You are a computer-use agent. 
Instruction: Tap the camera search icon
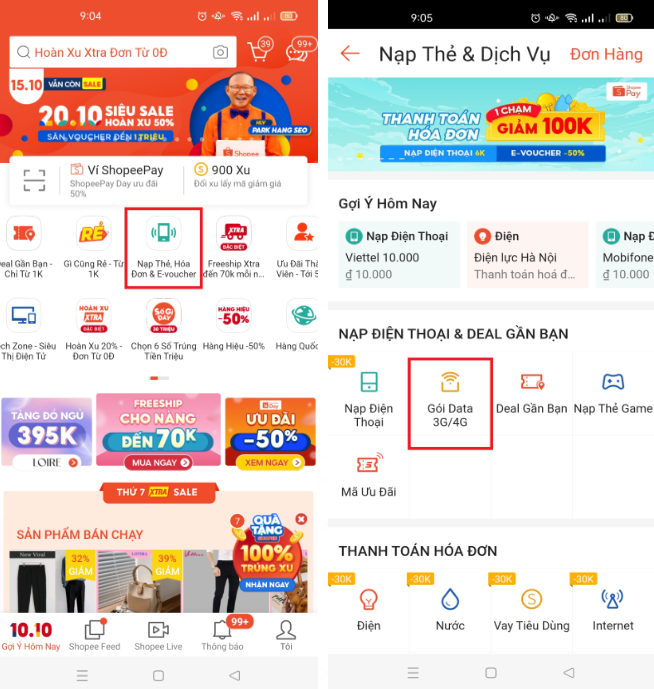(x=220, y=52)
